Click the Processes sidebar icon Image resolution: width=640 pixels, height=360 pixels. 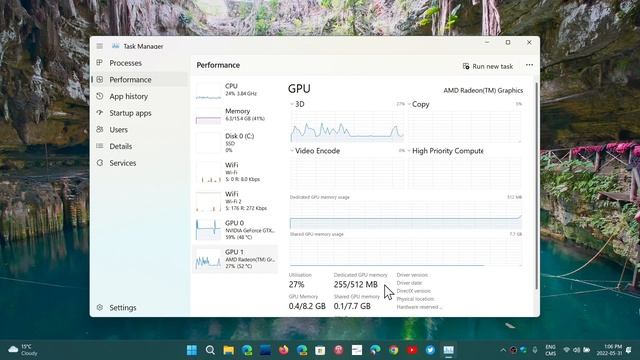[x=100, y=63]
